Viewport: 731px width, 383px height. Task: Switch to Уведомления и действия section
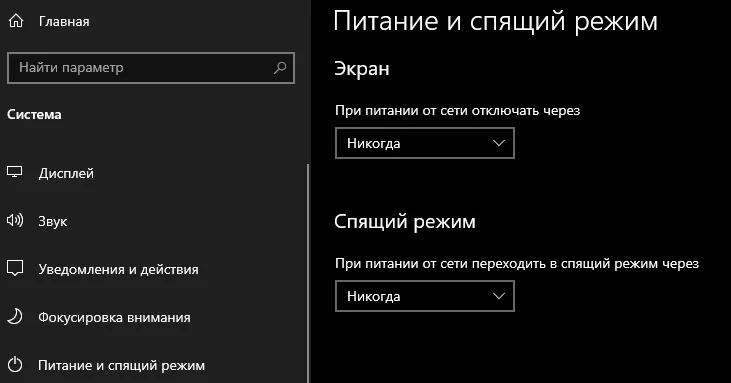118,269
